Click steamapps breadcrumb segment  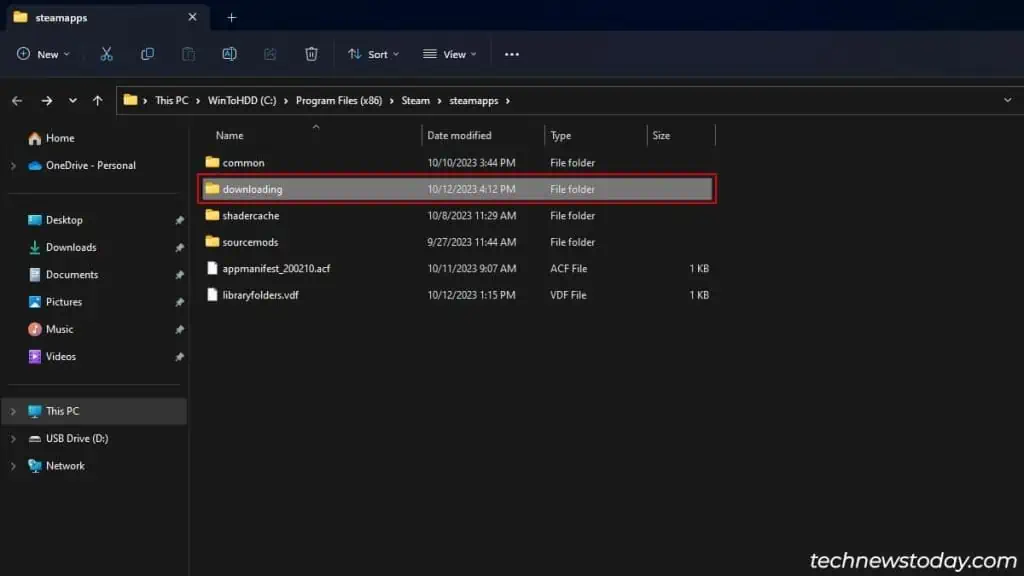(x=473, y=101)
